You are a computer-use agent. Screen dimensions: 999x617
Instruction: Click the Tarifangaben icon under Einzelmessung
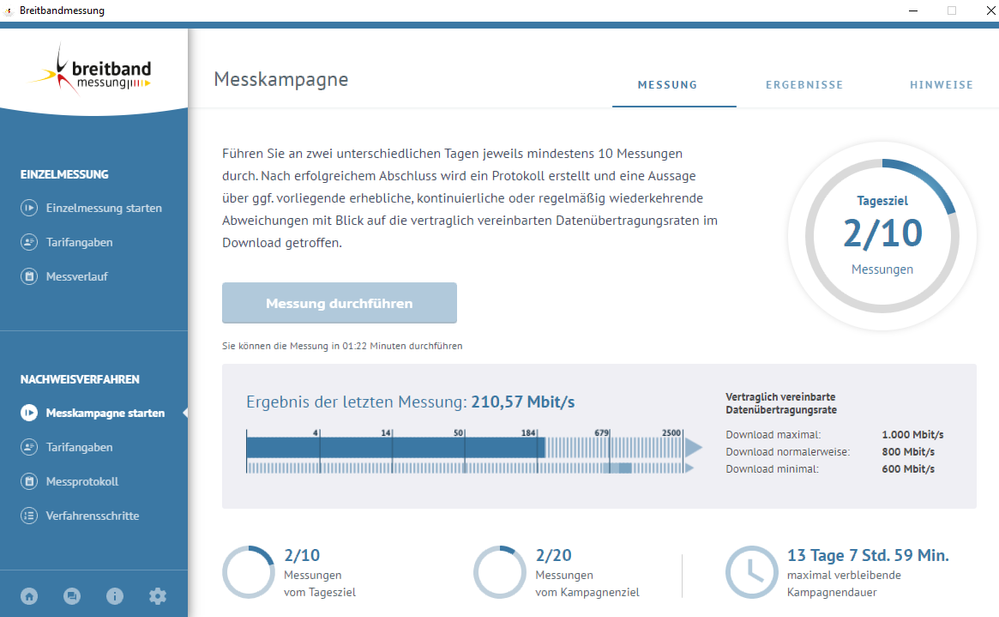[x=29, y=242]
